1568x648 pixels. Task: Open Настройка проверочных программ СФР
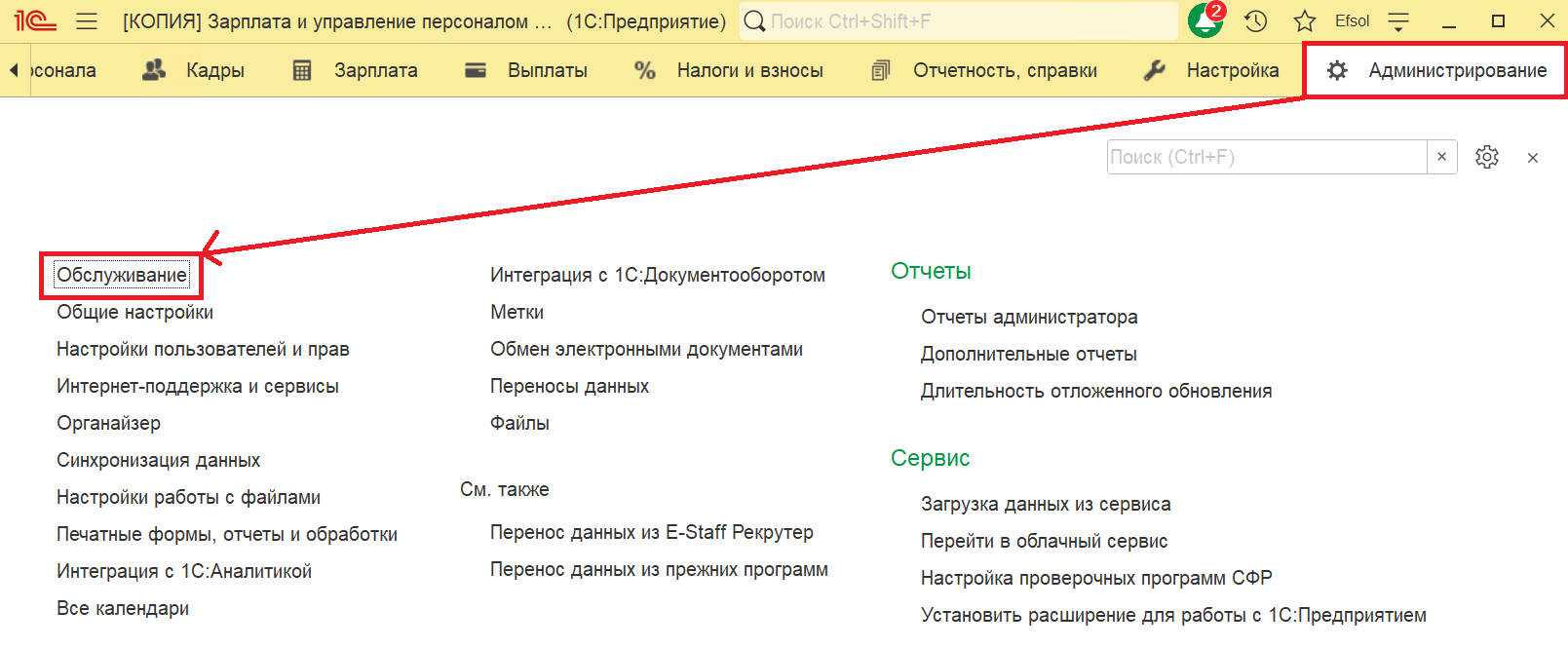tap(1096, 578)
